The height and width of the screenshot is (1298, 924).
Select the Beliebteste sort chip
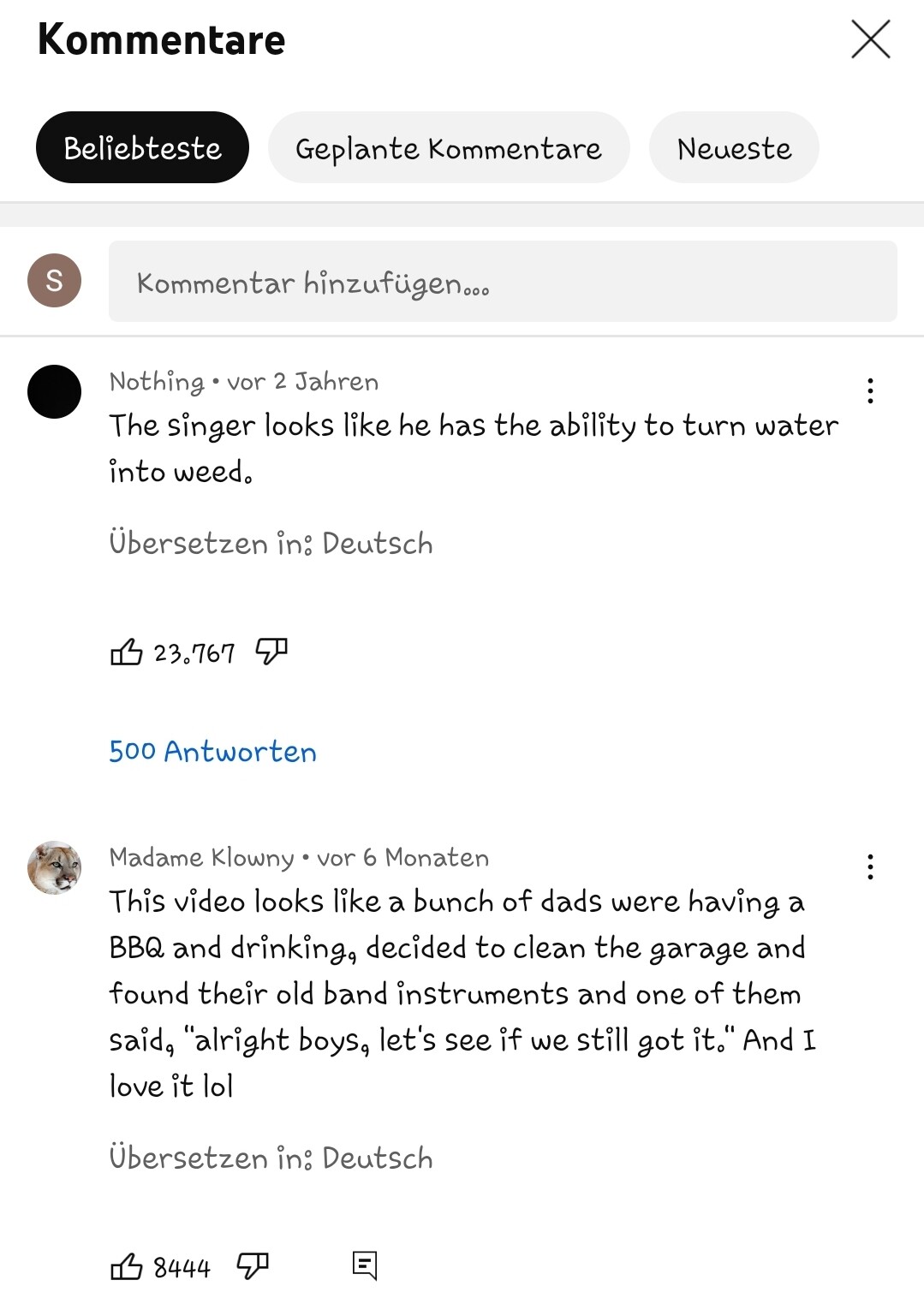point(142,147)
